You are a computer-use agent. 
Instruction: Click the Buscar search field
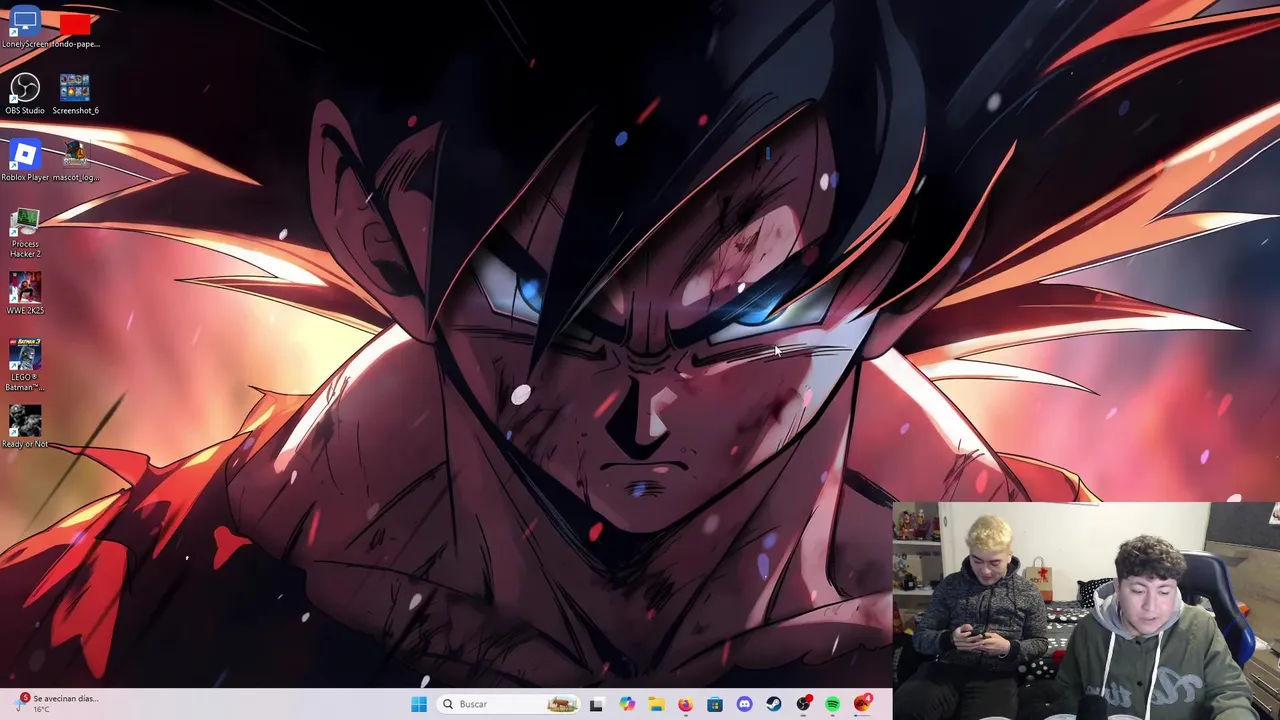tap(510, 704)
